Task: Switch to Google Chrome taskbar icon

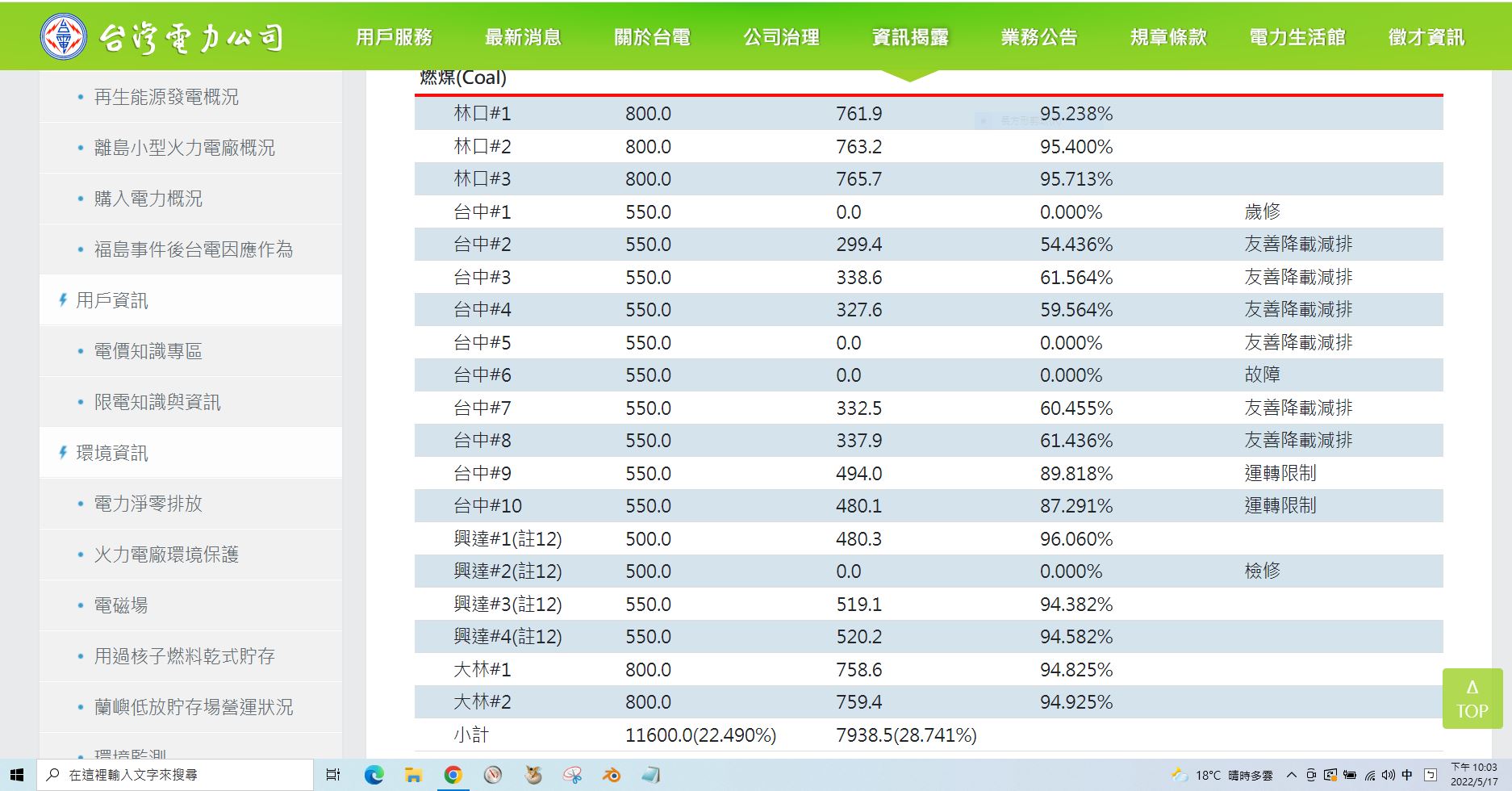Action: point(453,775)
